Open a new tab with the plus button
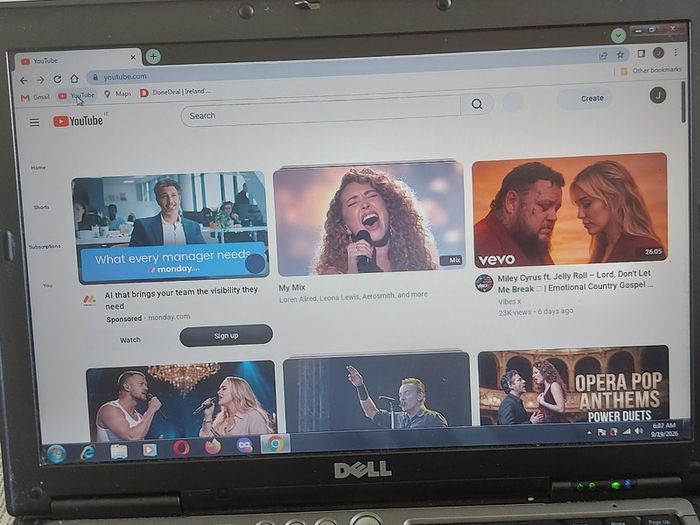Screen dimensions: 700x525 click(x=153, y=56)
